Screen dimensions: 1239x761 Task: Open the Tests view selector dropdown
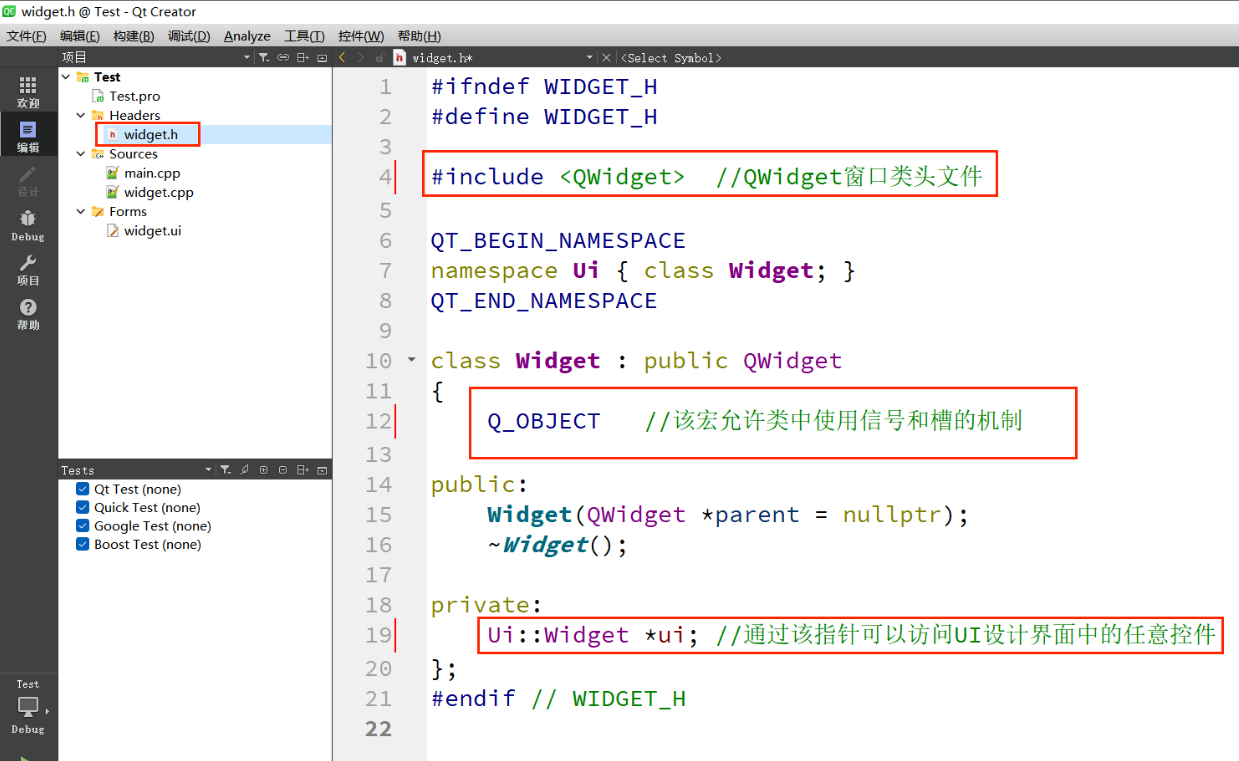tap(209, 470)
